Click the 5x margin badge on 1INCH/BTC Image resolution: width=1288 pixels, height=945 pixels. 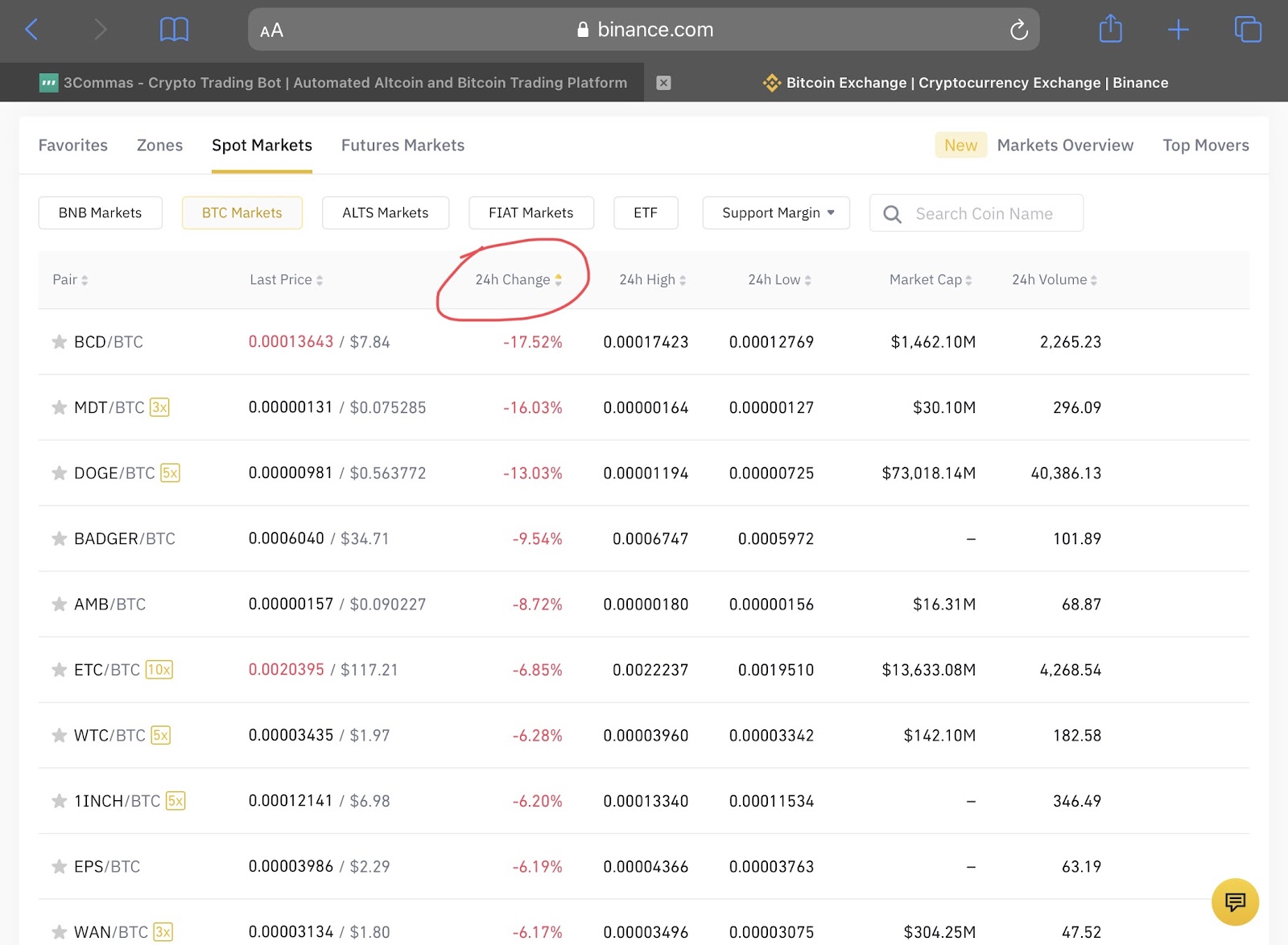point(175,801)
